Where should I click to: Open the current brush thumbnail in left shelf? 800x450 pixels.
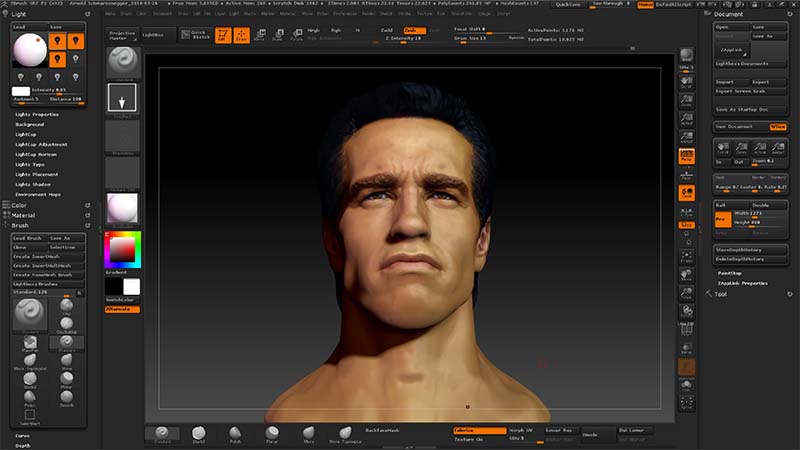(123, 62)
